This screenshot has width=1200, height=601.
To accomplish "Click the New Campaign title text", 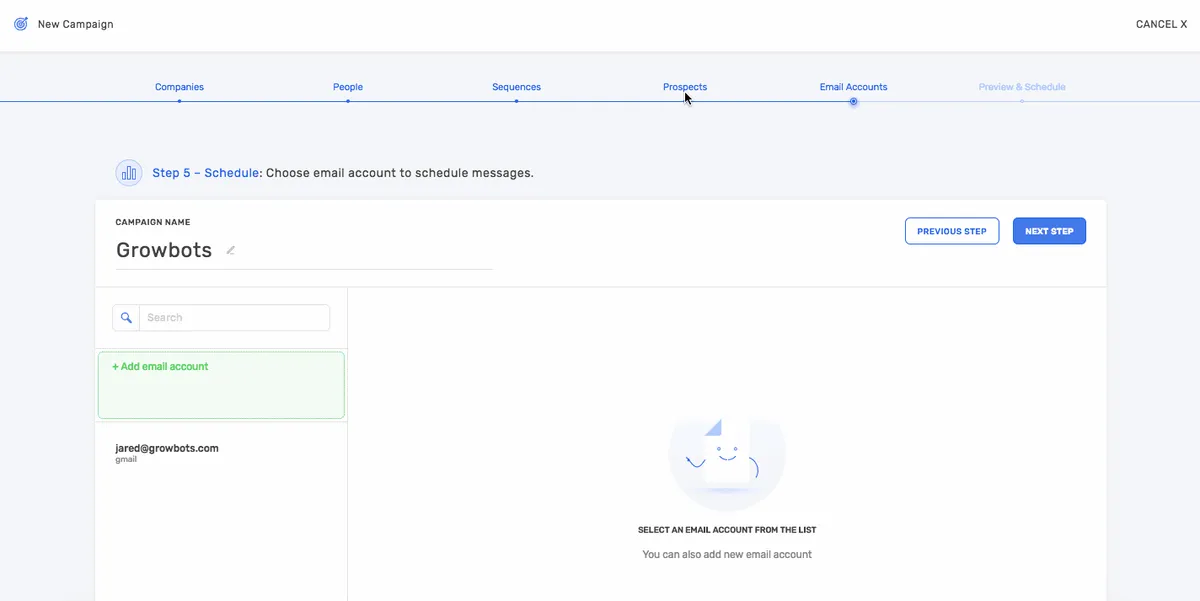I will [x=75, y=24].
